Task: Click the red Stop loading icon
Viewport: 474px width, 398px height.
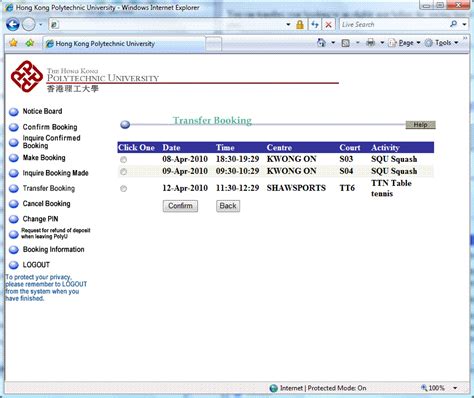Action: pos(329,24)
